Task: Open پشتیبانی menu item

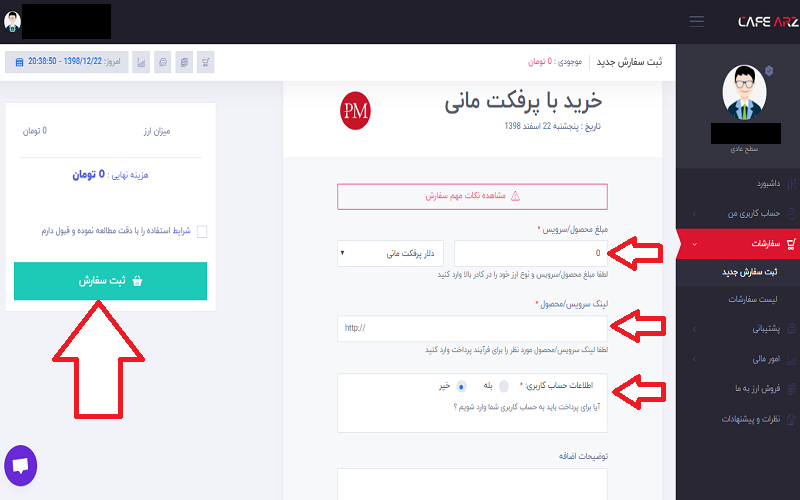Action: click(766, 329)
